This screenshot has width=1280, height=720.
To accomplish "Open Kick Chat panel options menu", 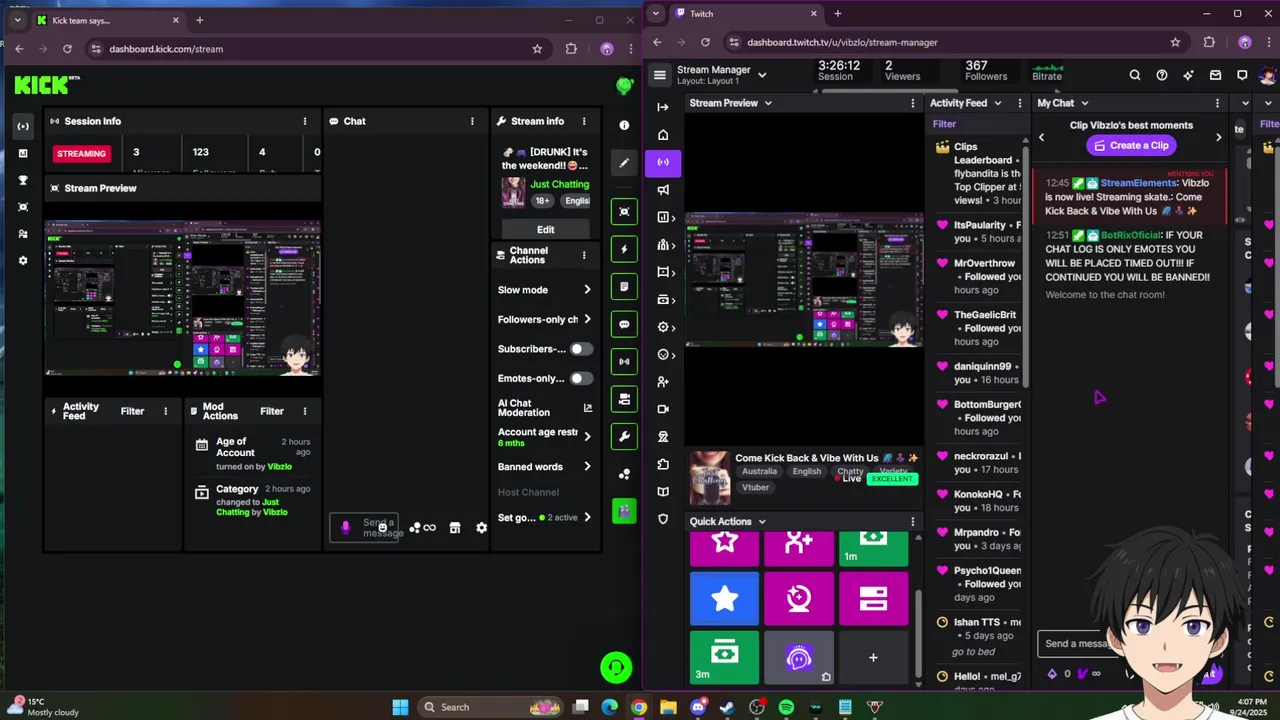I will pos(472,121).
